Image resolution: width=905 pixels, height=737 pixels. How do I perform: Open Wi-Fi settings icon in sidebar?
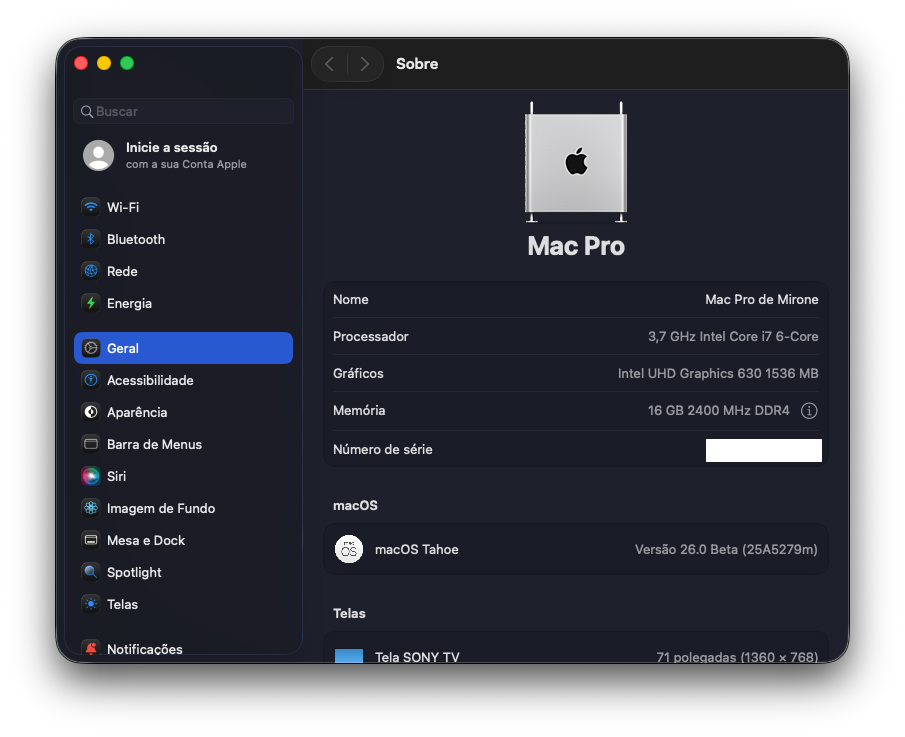coord(91,207)
